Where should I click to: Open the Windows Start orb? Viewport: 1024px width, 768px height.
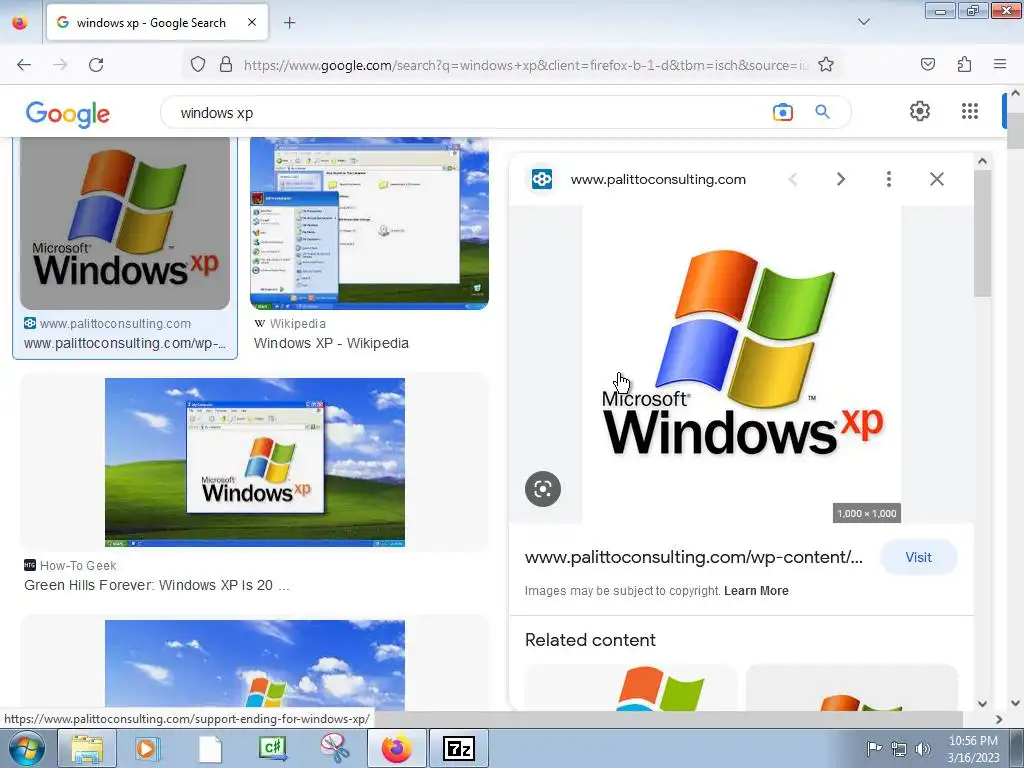pyautogui.click(x=26, y=748)
